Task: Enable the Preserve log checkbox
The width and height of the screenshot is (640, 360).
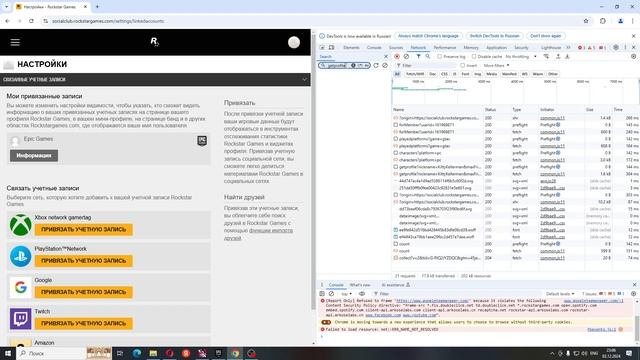Action: pos(440,57)
